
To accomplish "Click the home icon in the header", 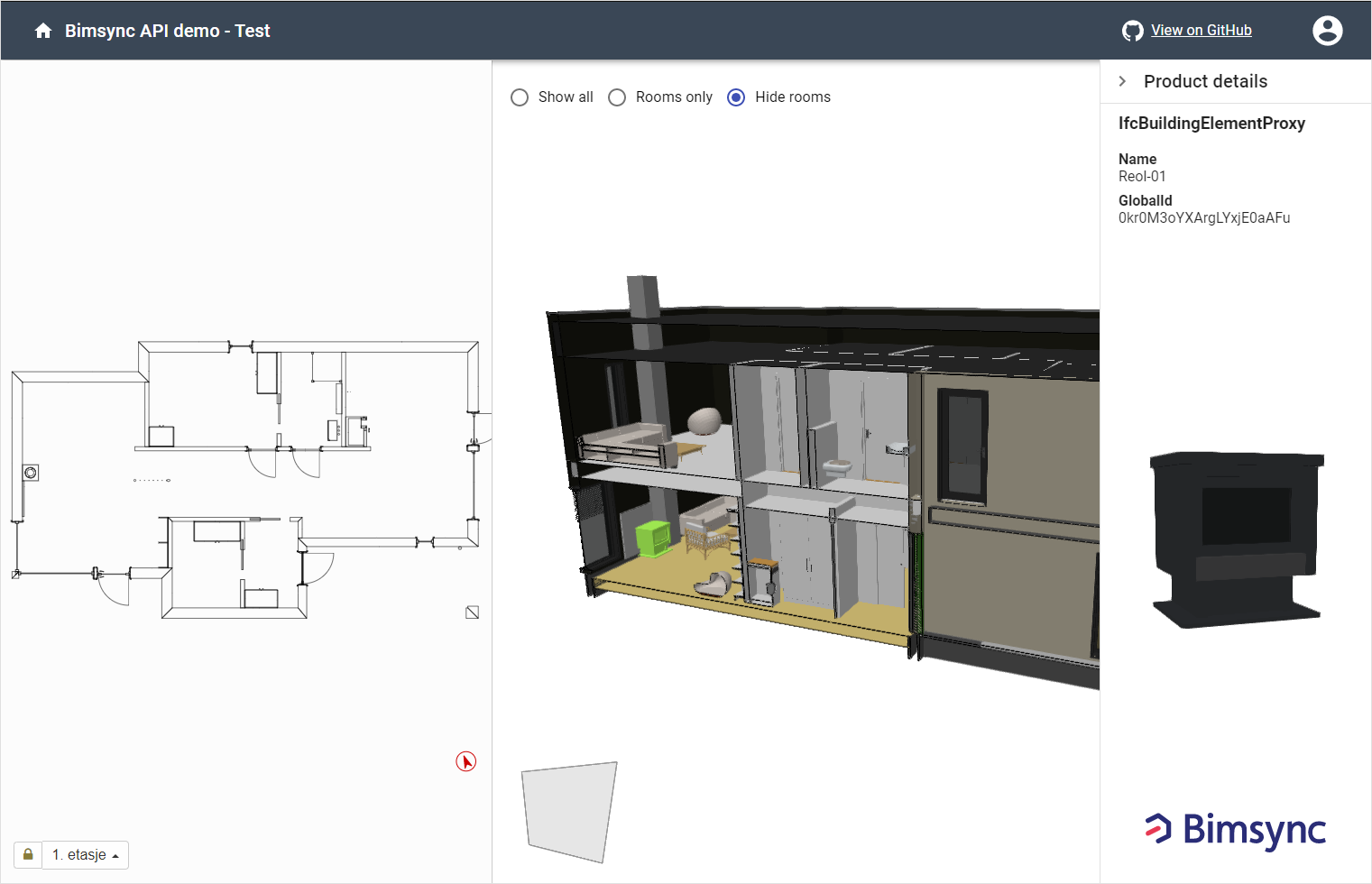I will pyautogui.click(x=42, y=30).
